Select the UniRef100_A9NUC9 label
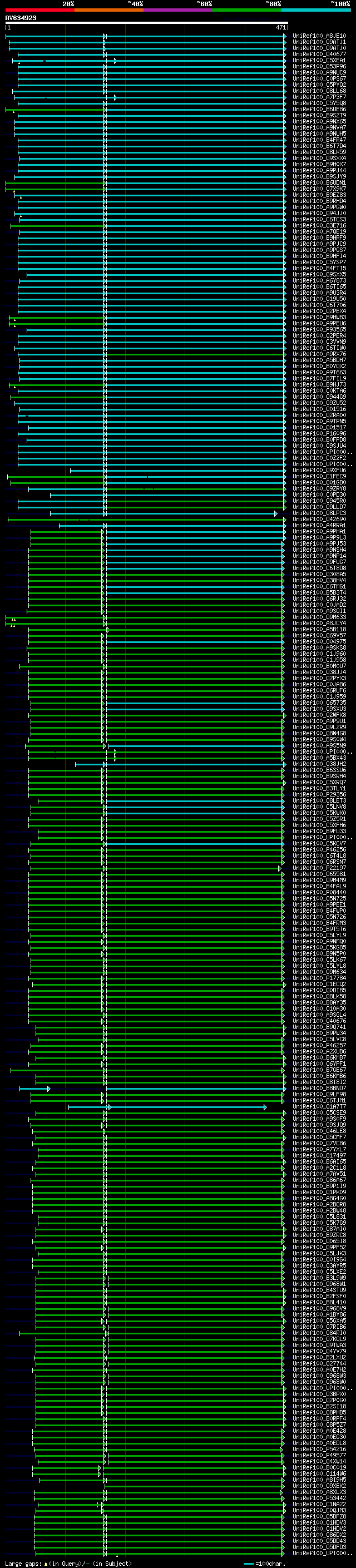 pos(319,72)
